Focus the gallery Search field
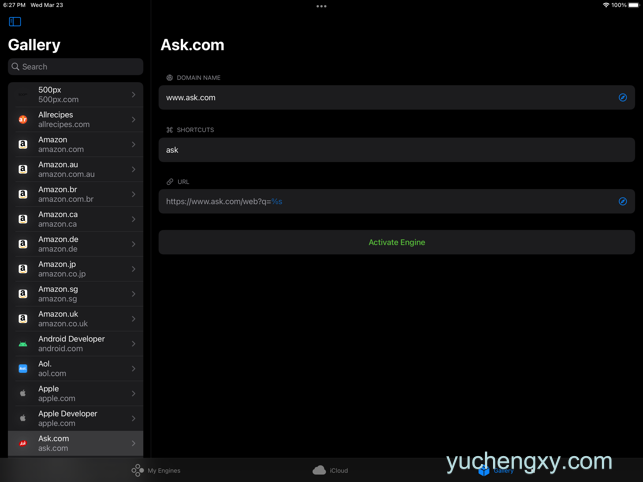 [x=75, y=66]
